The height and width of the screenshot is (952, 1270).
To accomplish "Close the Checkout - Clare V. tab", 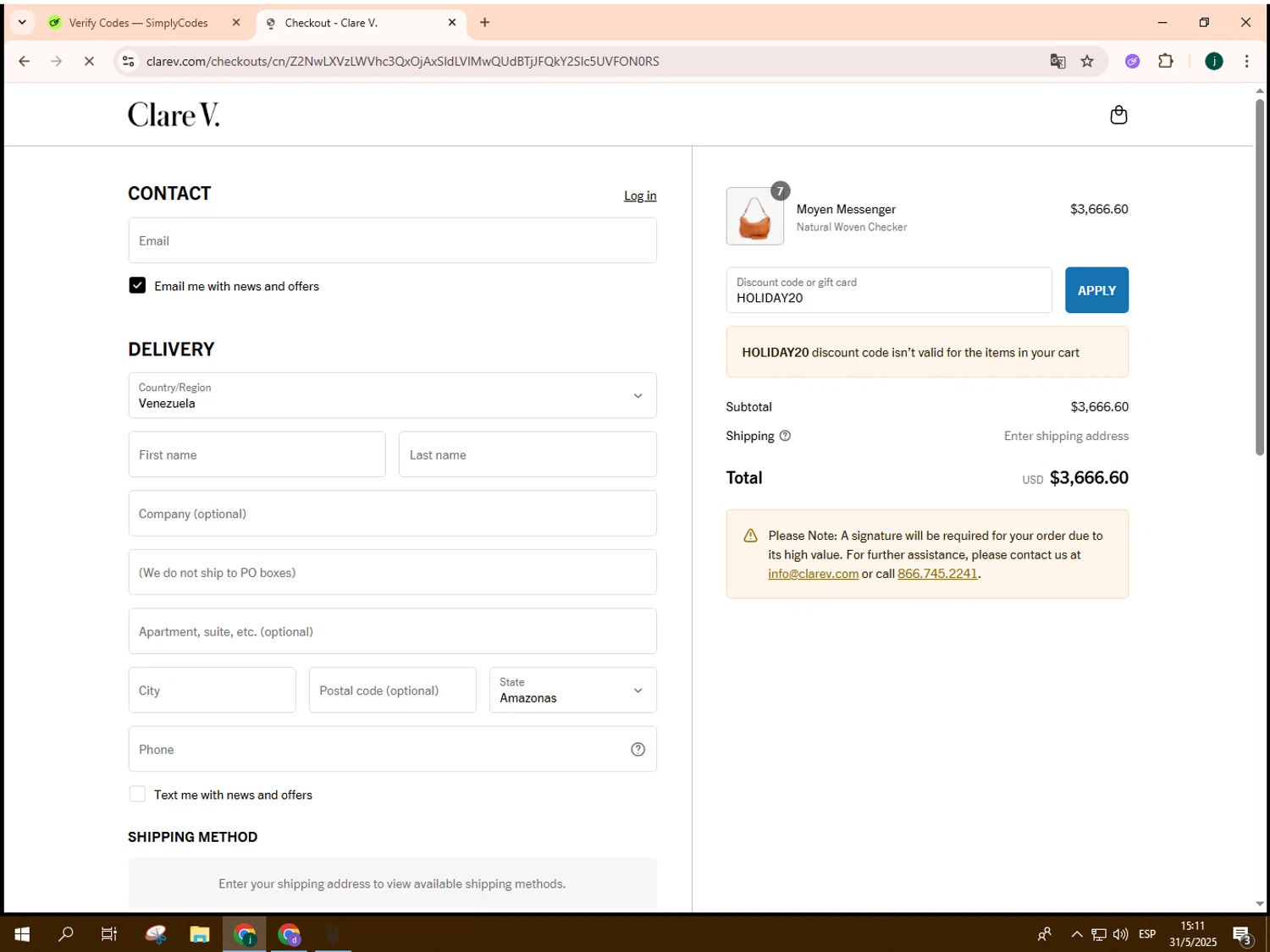I will point(452,23).
